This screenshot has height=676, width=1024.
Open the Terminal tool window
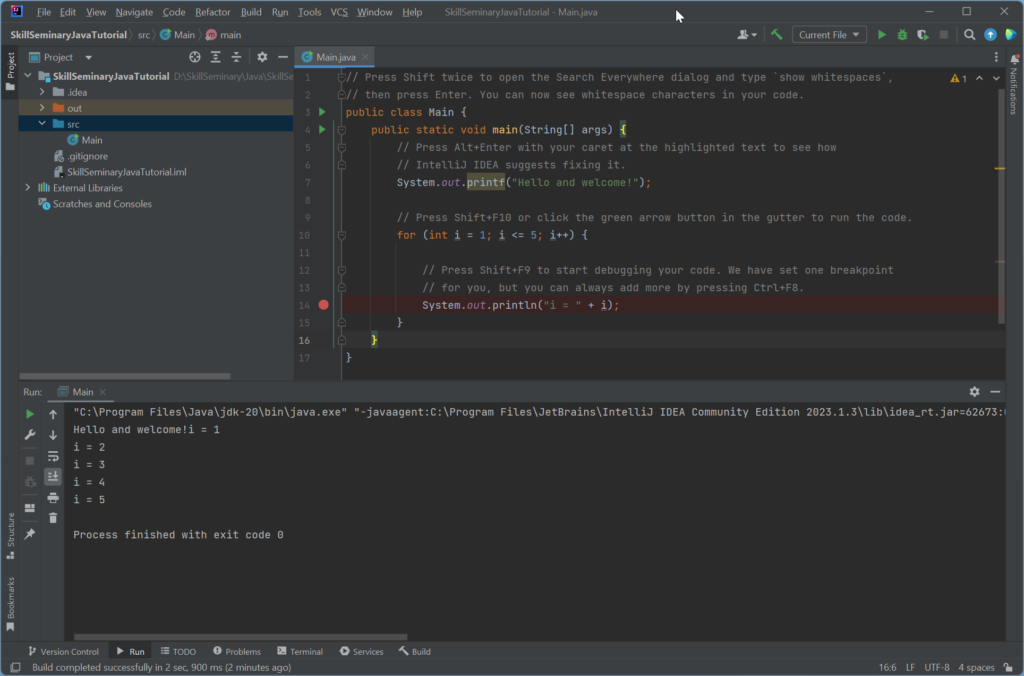pyautogui.click(x=300, y=651)
